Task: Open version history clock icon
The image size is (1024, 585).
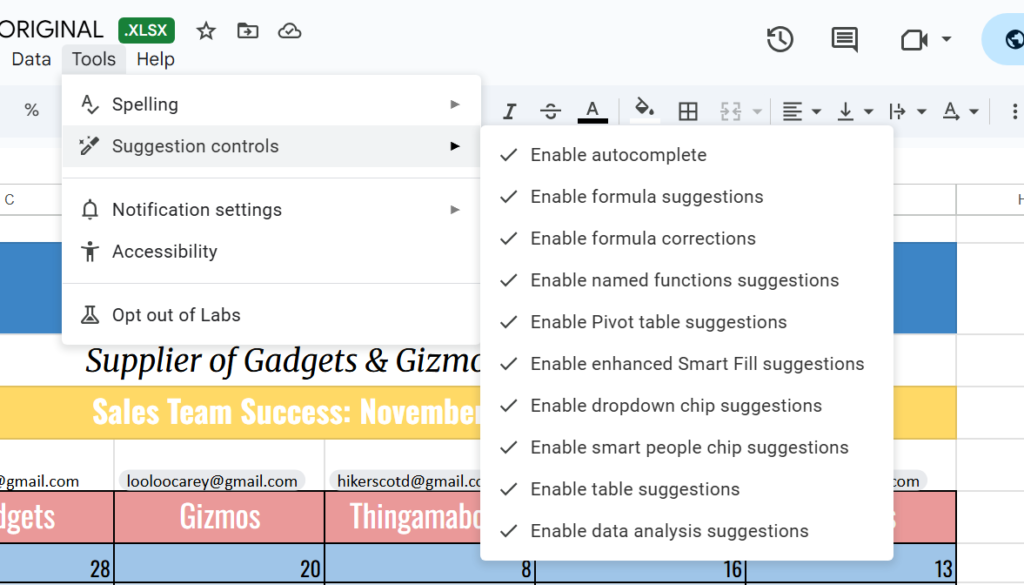Action: [780, 40]
